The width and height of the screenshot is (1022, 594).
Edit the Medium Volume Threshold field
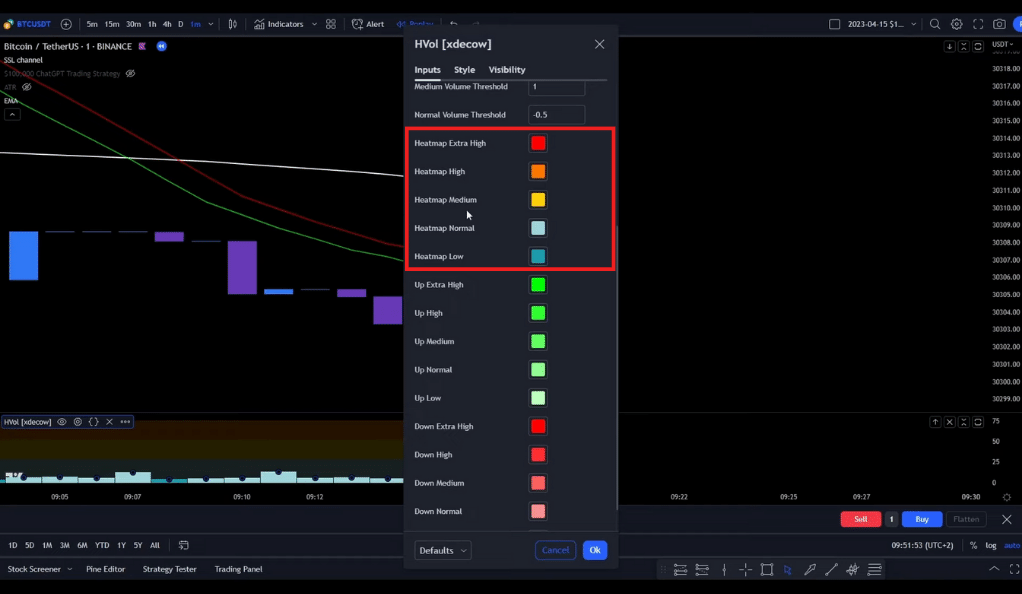[557, 88]
